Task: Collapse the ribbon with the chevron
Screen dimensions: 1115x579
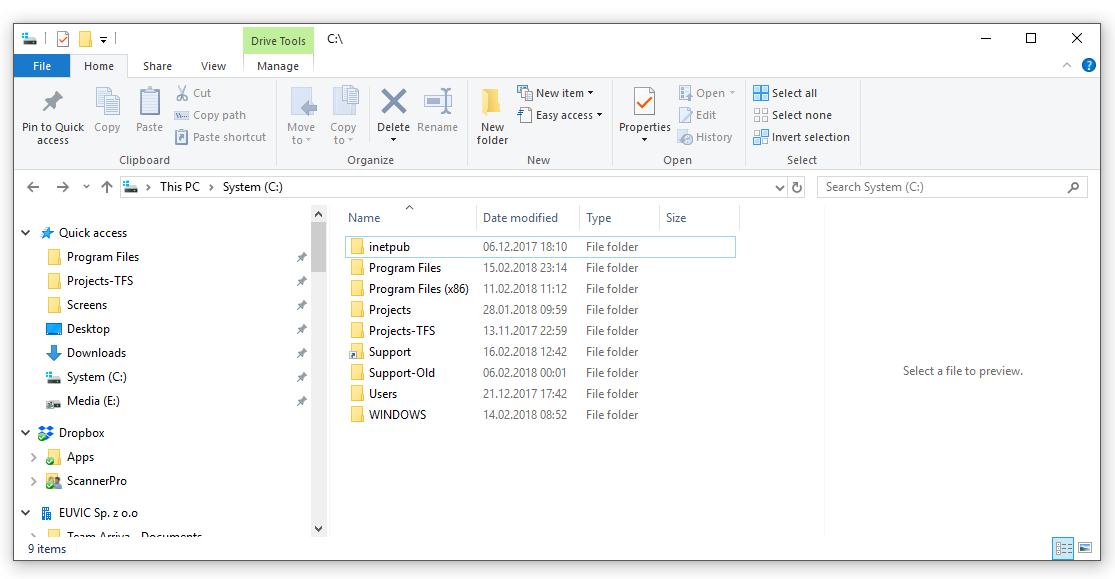Action: pyautogui.click(x=1067, y=65)
